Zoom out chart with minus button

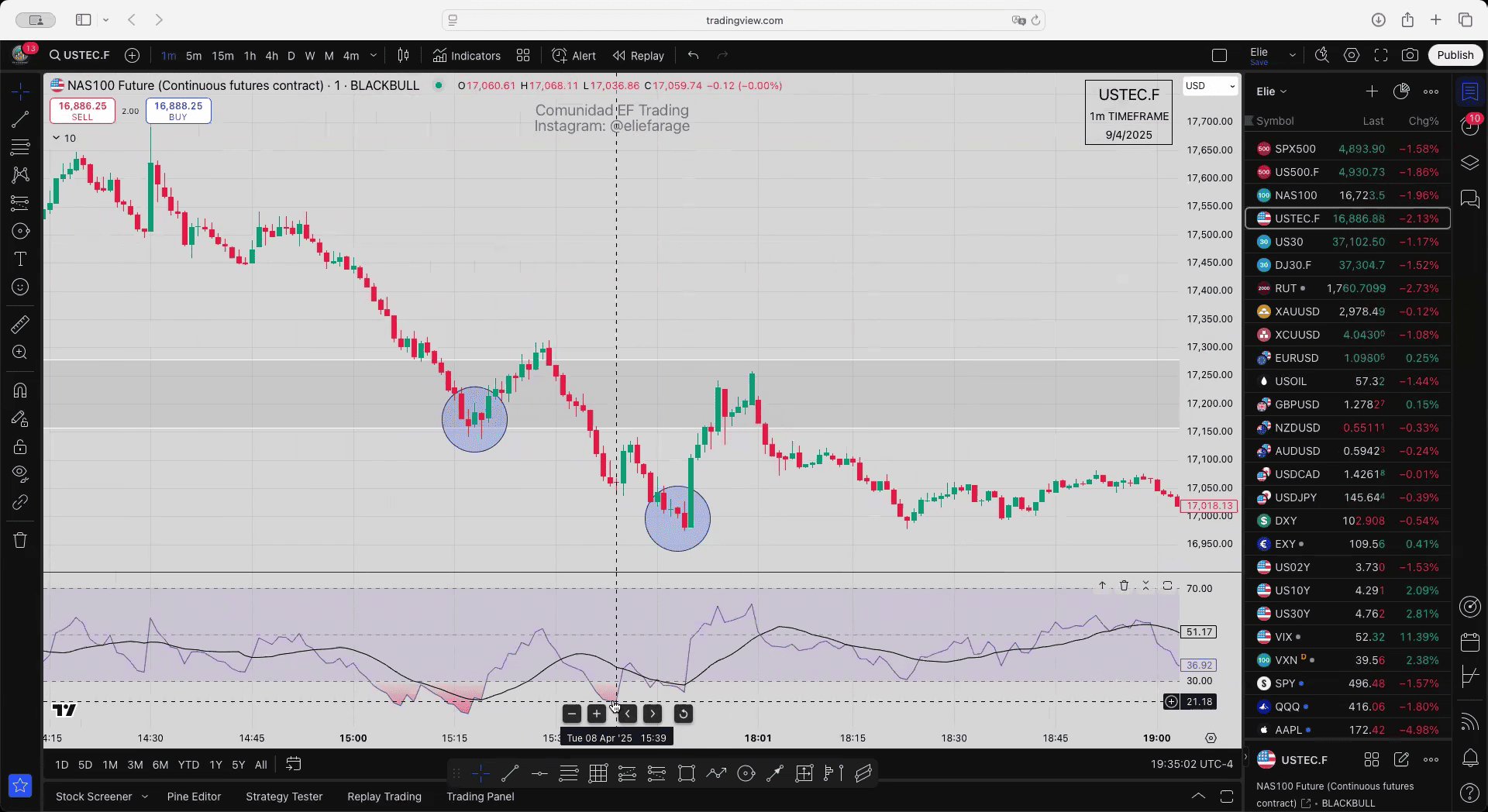click(572, 714)
